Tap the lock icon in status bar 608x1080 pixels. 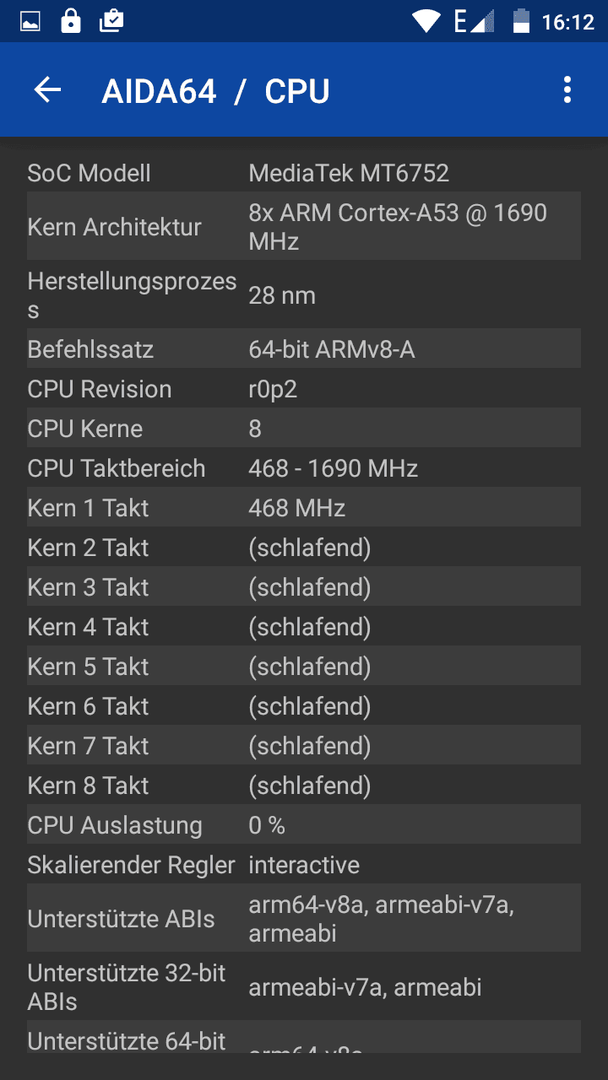(70, 21)
